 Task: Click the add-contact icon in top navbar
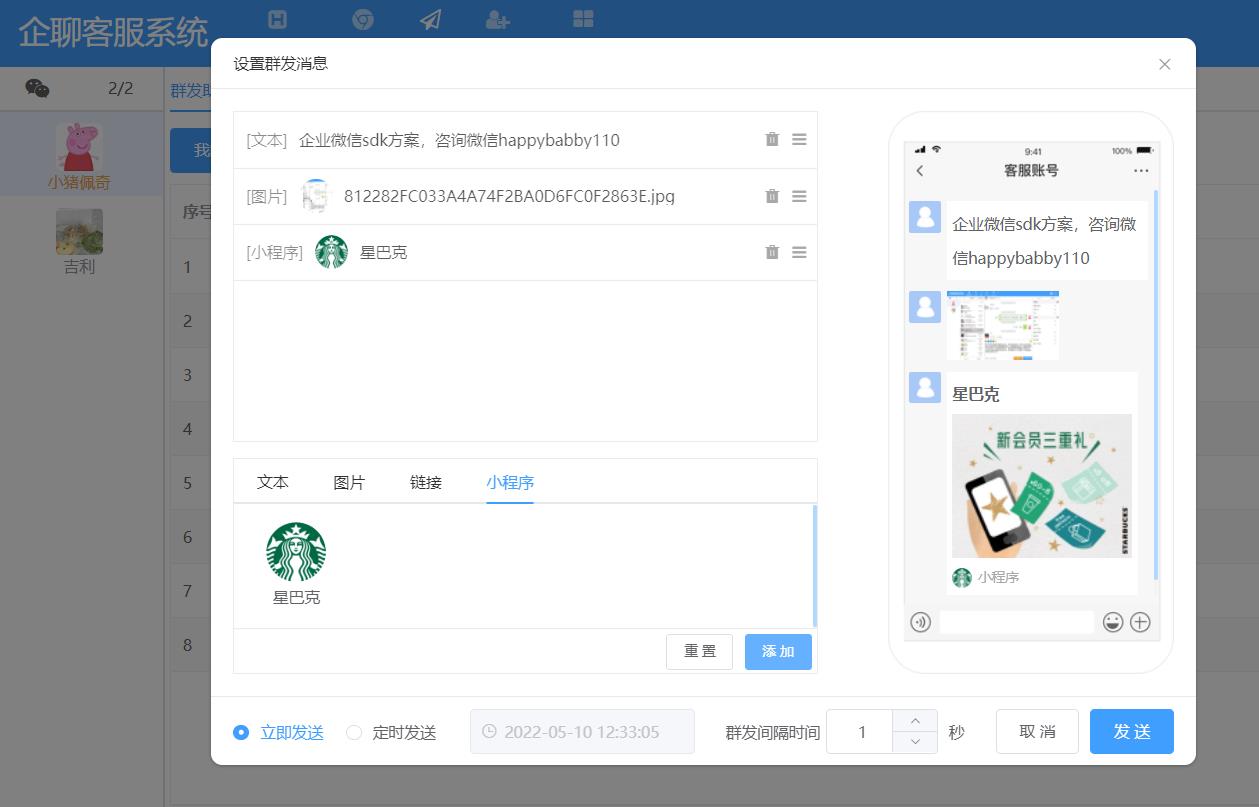tap(497, 20)
